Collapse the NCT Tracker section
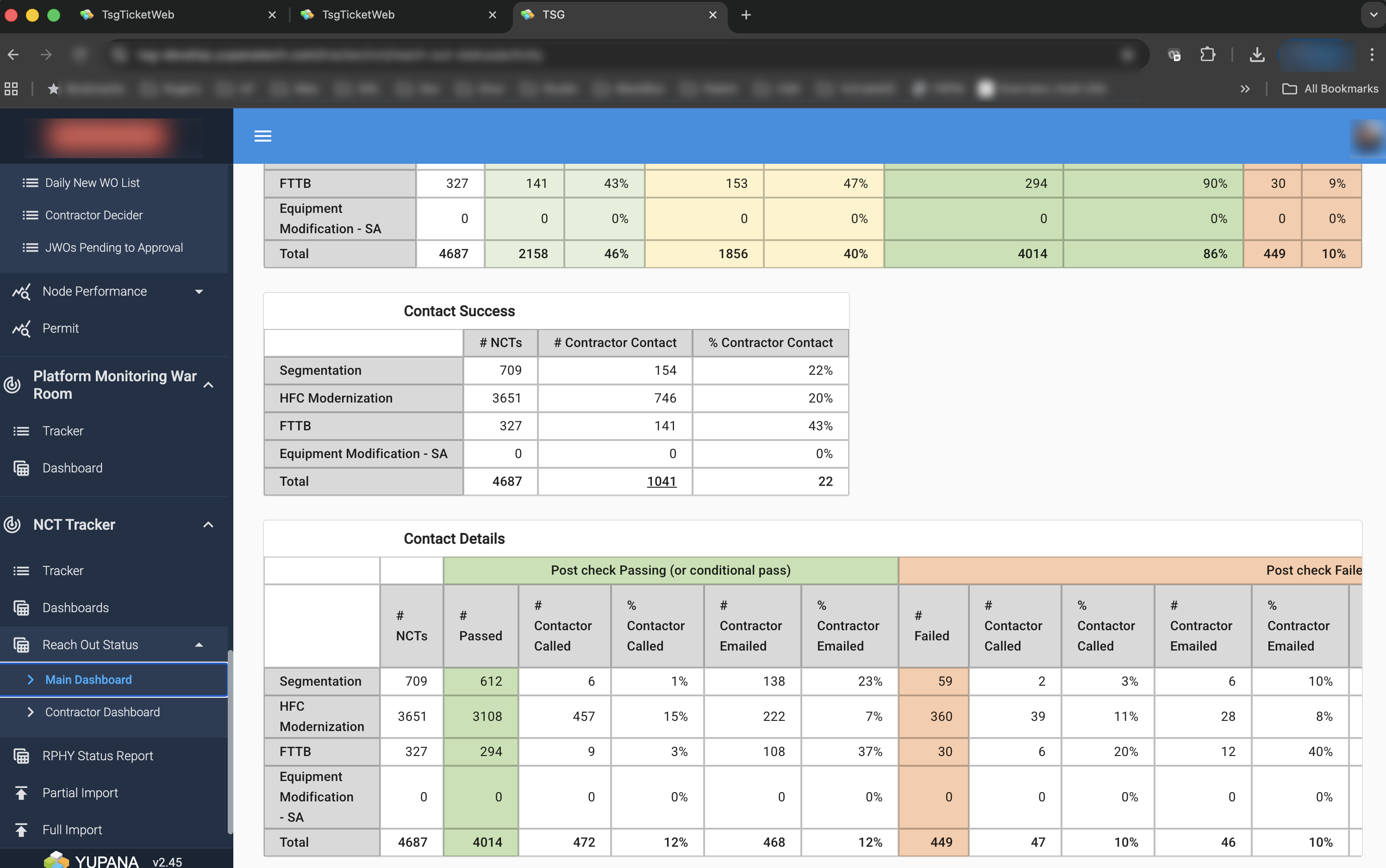 [x=208, y=525]
